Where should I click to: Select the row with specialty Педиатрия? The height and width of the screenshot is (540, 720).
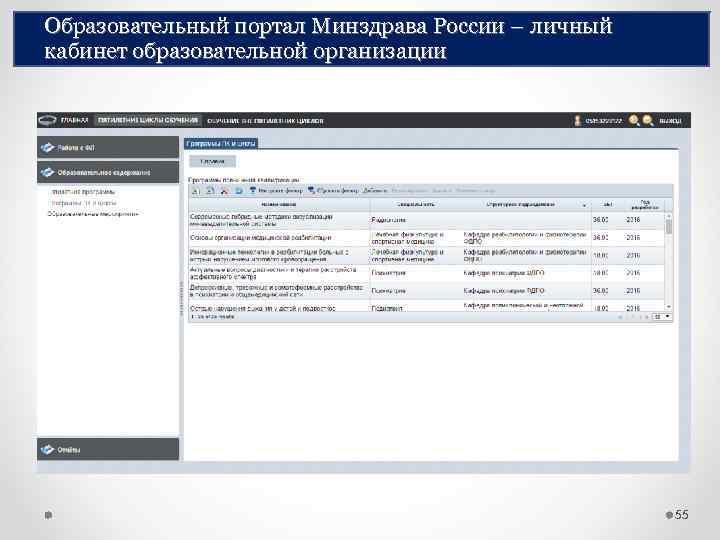point(427,307)
